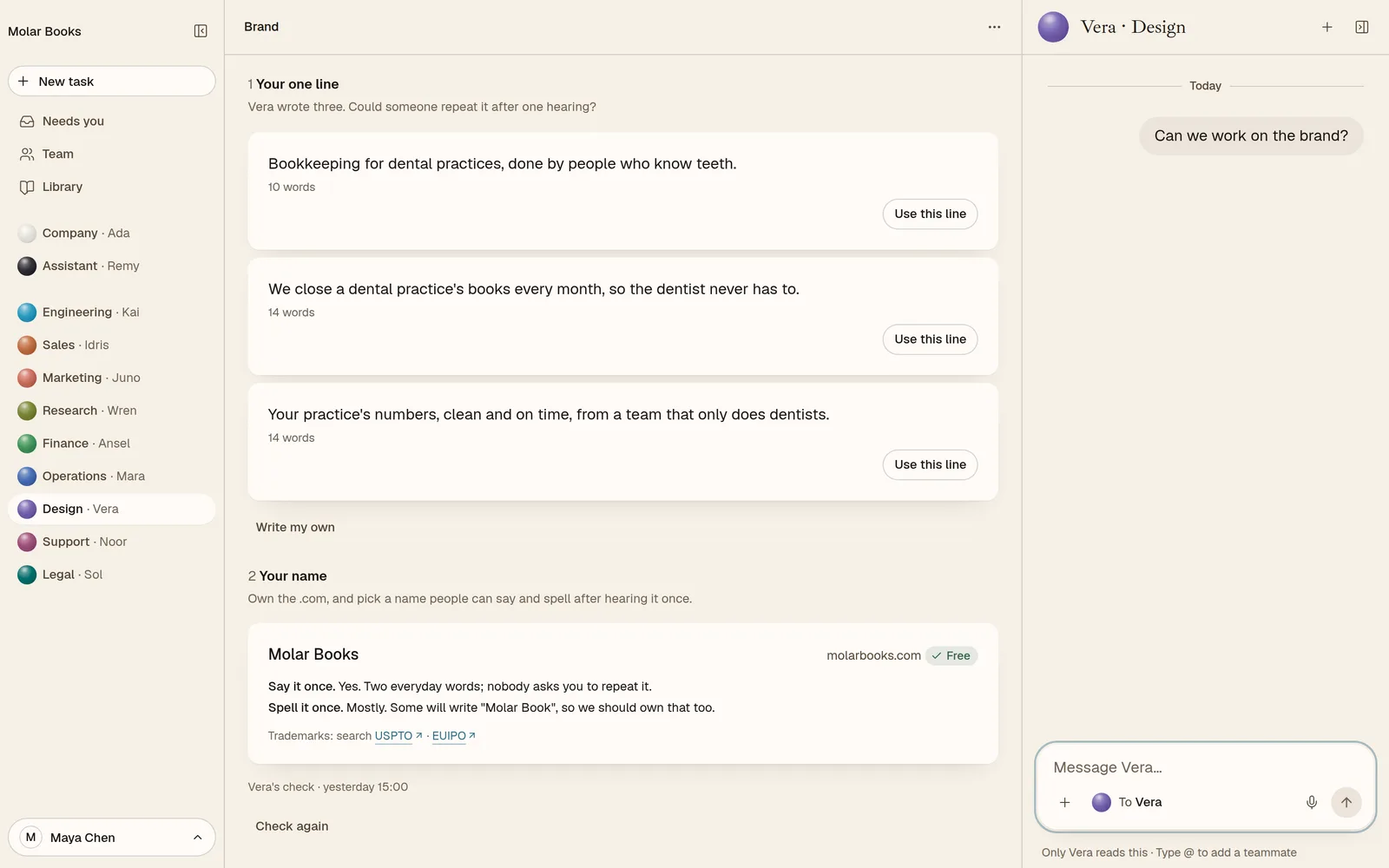
Task: Focus the Message Vera input field
Action: pos(1205,767)
